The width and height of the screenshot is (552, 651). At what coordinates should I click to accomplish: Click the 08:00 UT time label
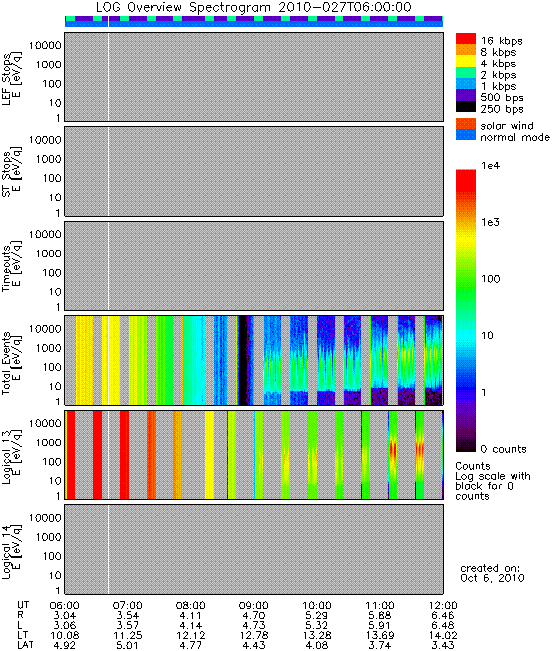191,606
